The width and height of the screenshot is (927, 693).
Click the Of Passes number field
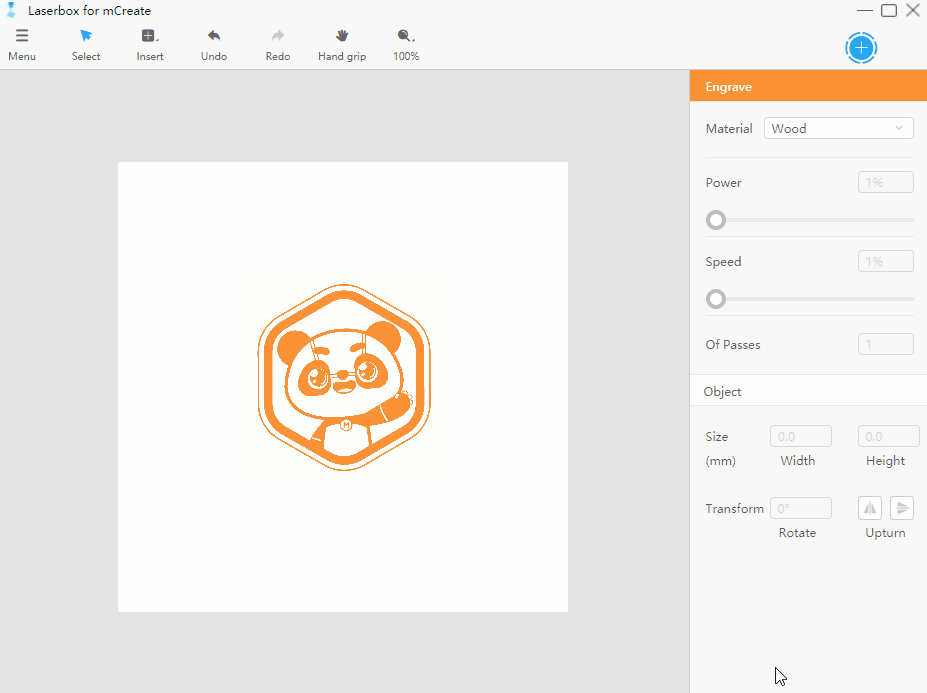[x=886, y=344]
